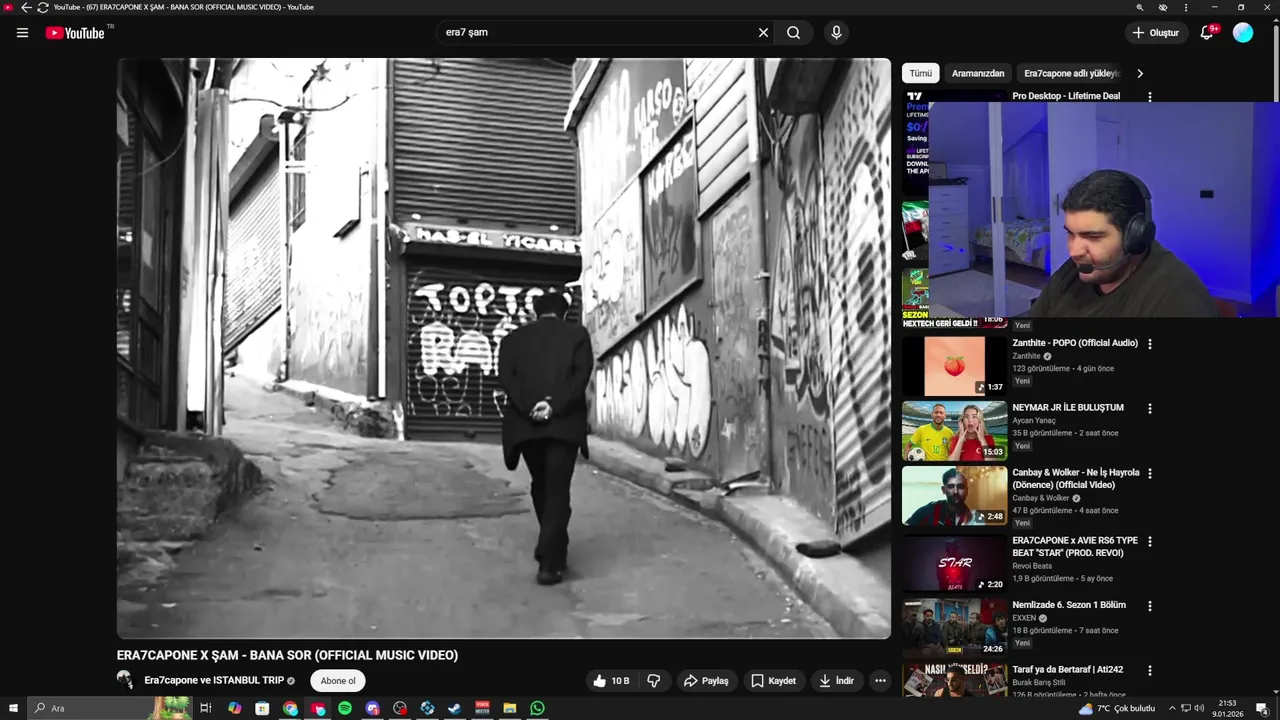Launch Copilot from taskbar
The image size is (1280, 720).
pyautogui.click(x=235, y=708)
